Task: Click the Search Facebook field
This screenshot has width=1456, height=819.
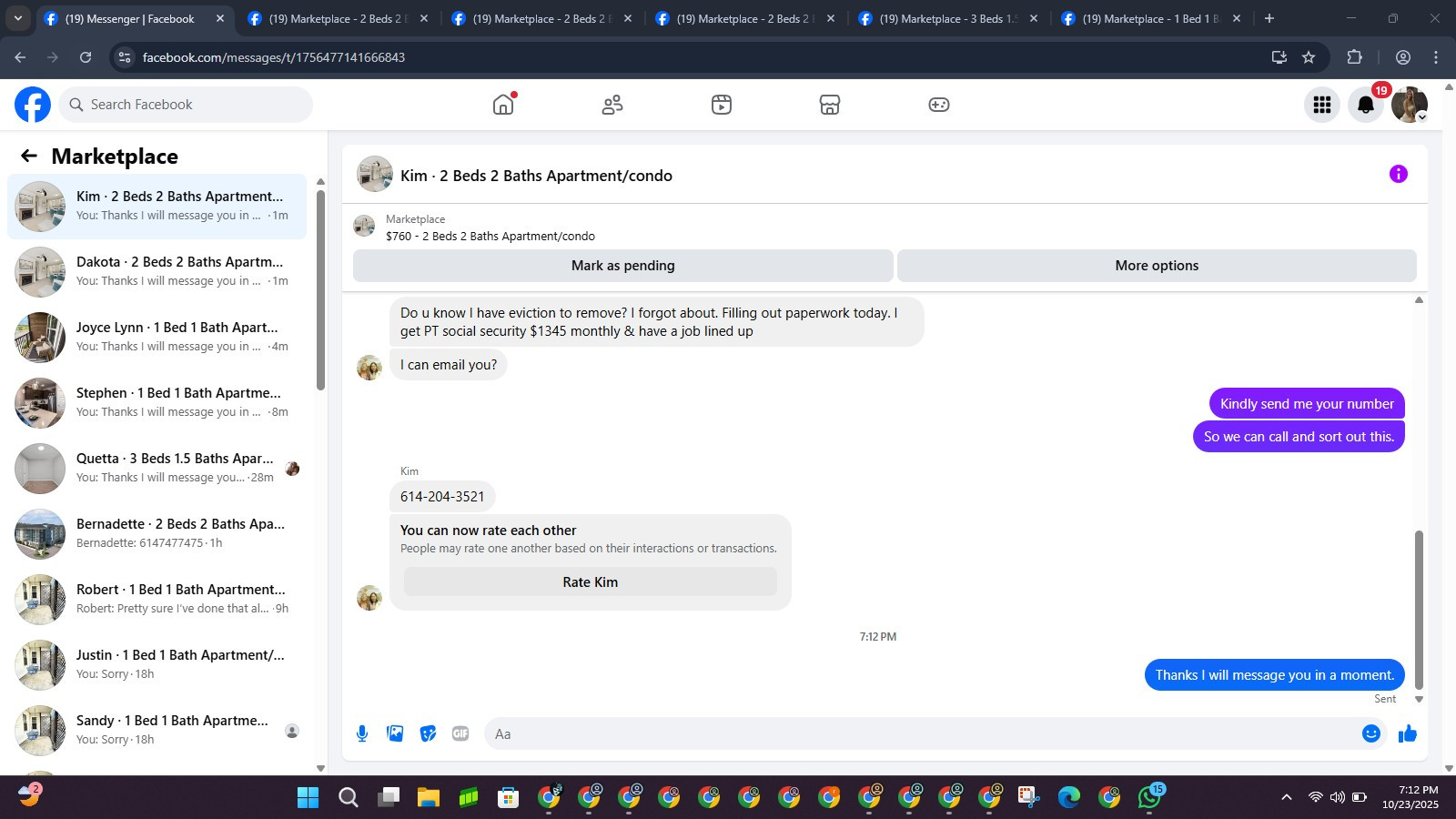Action: pyautogui.click(x=186, y=105)
